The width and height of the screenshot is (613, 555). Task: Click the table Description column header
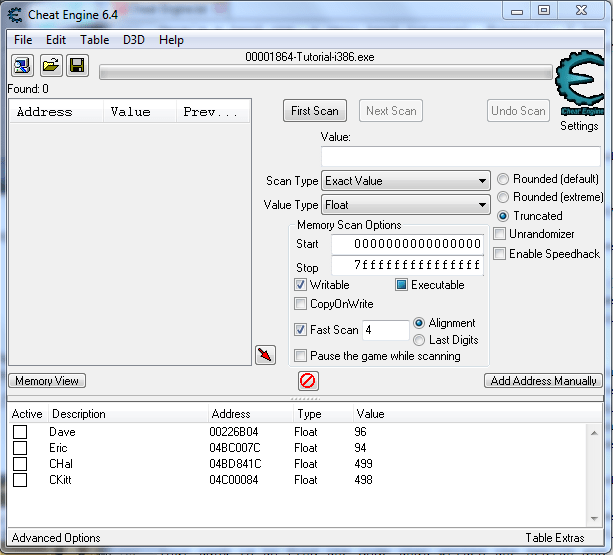pyautogui.click(x=128, y=414)
